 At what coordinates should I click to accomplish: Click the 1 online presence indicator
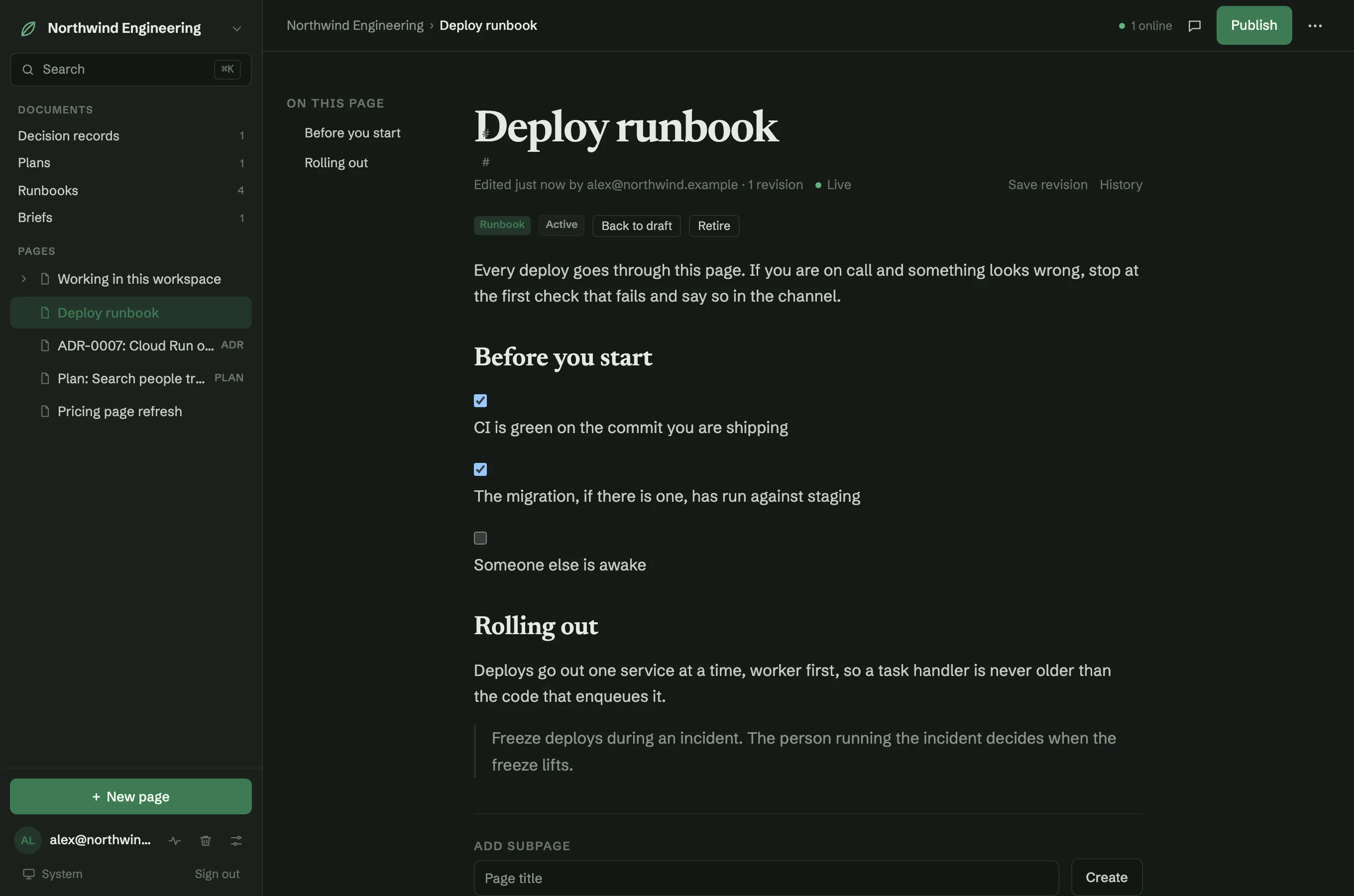[1145, 26]
